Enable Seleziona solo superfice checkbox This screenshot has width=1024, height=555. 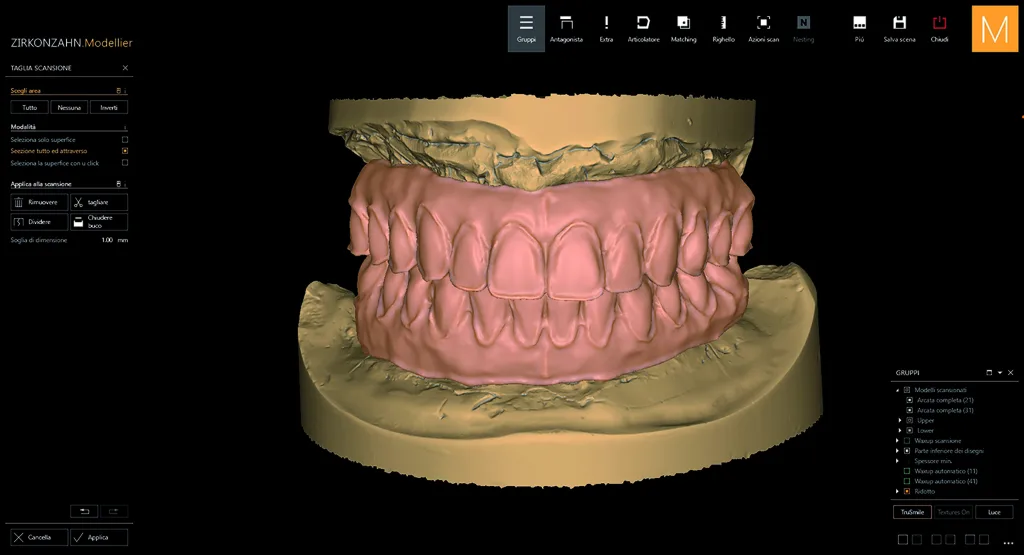[x=125, y=140]
